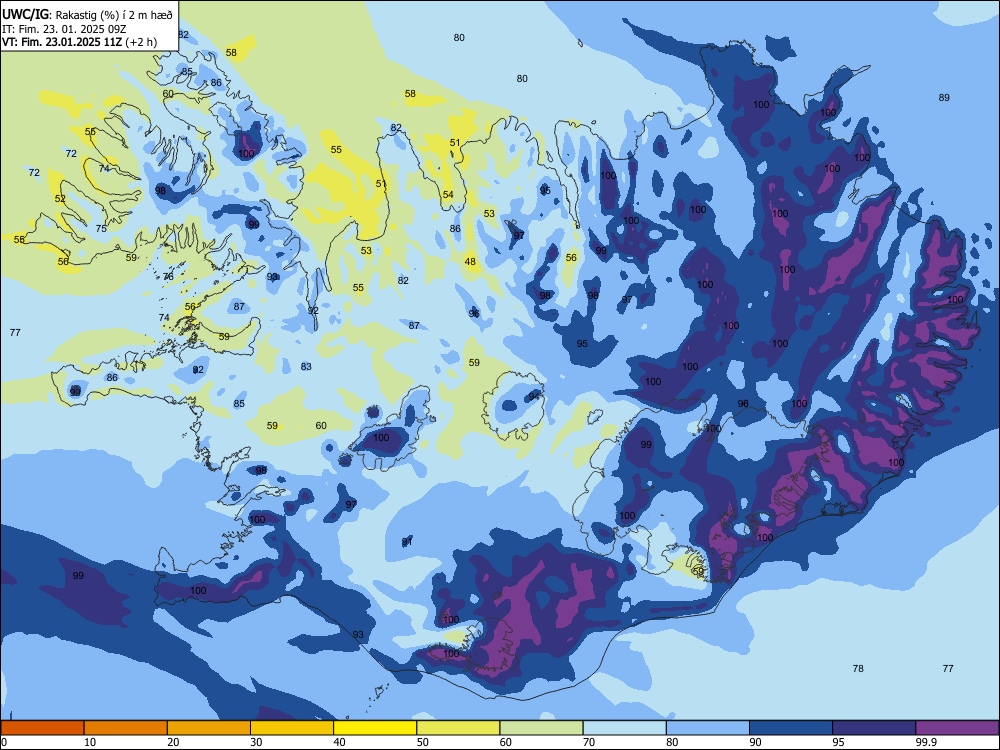
Task: Pick the light green 60–70 legend swatch
Action: tap(541, 728)
